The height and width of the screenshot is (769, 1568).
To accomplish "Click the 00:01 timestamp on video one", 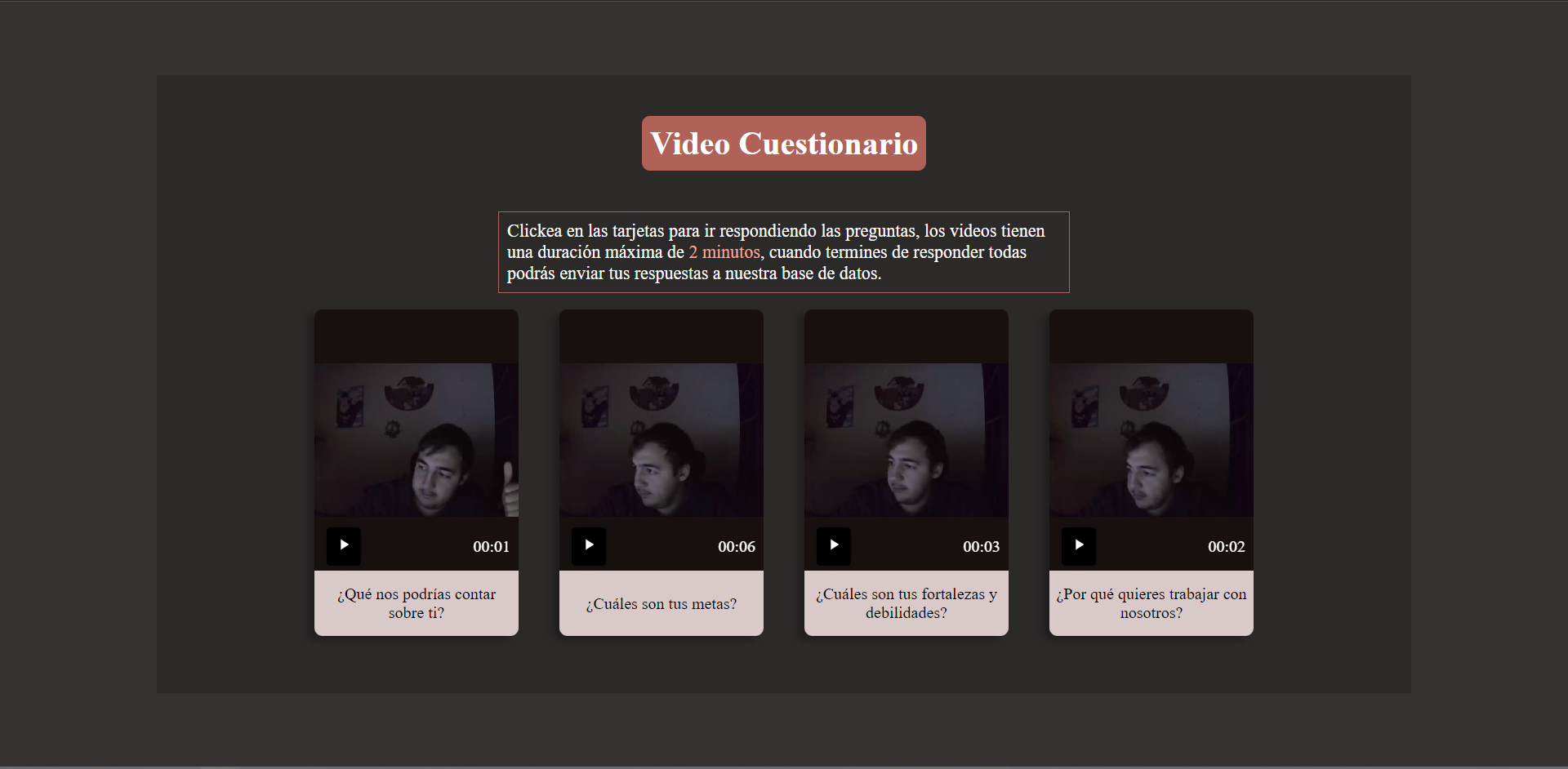I will pos(491,547).
